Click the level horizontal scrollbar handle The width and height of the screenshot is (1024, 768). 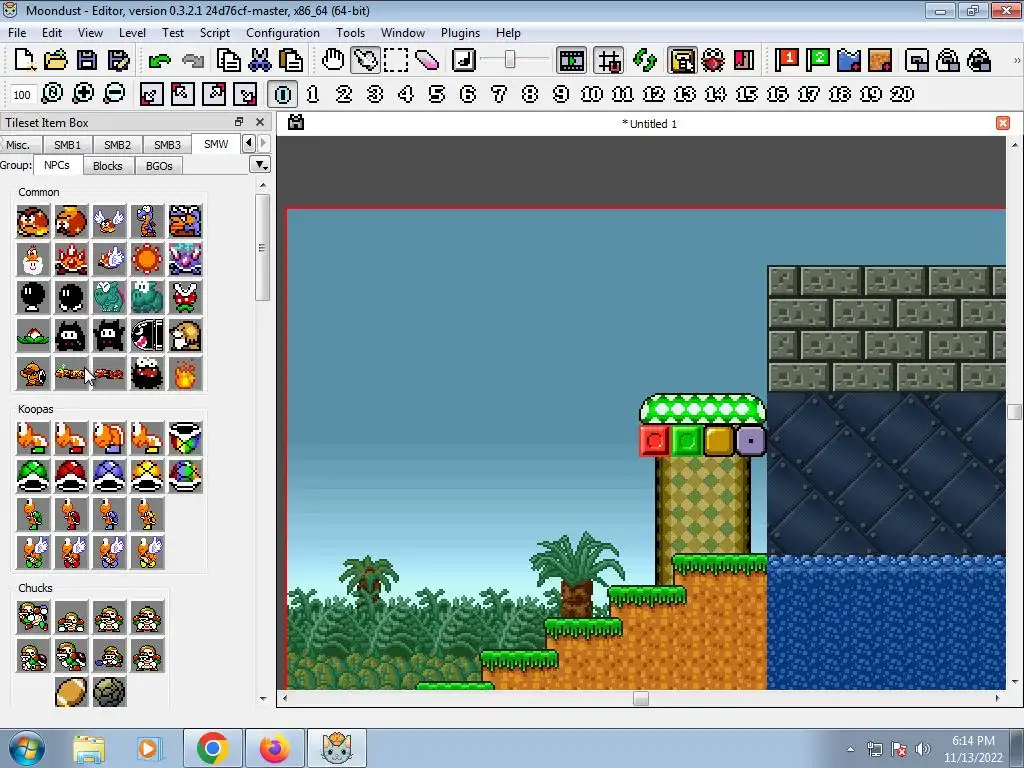coord(641,699)
